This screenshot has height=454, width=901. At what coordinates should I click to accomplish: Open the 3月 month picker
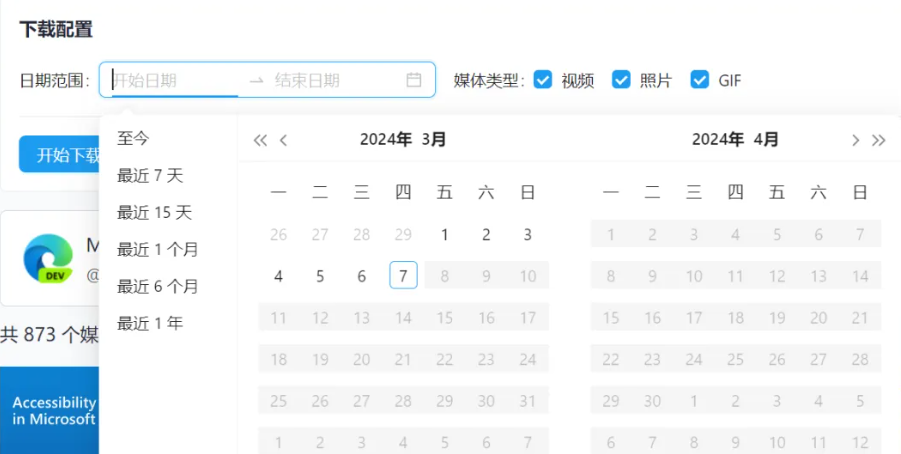click(x=434, y=140)
